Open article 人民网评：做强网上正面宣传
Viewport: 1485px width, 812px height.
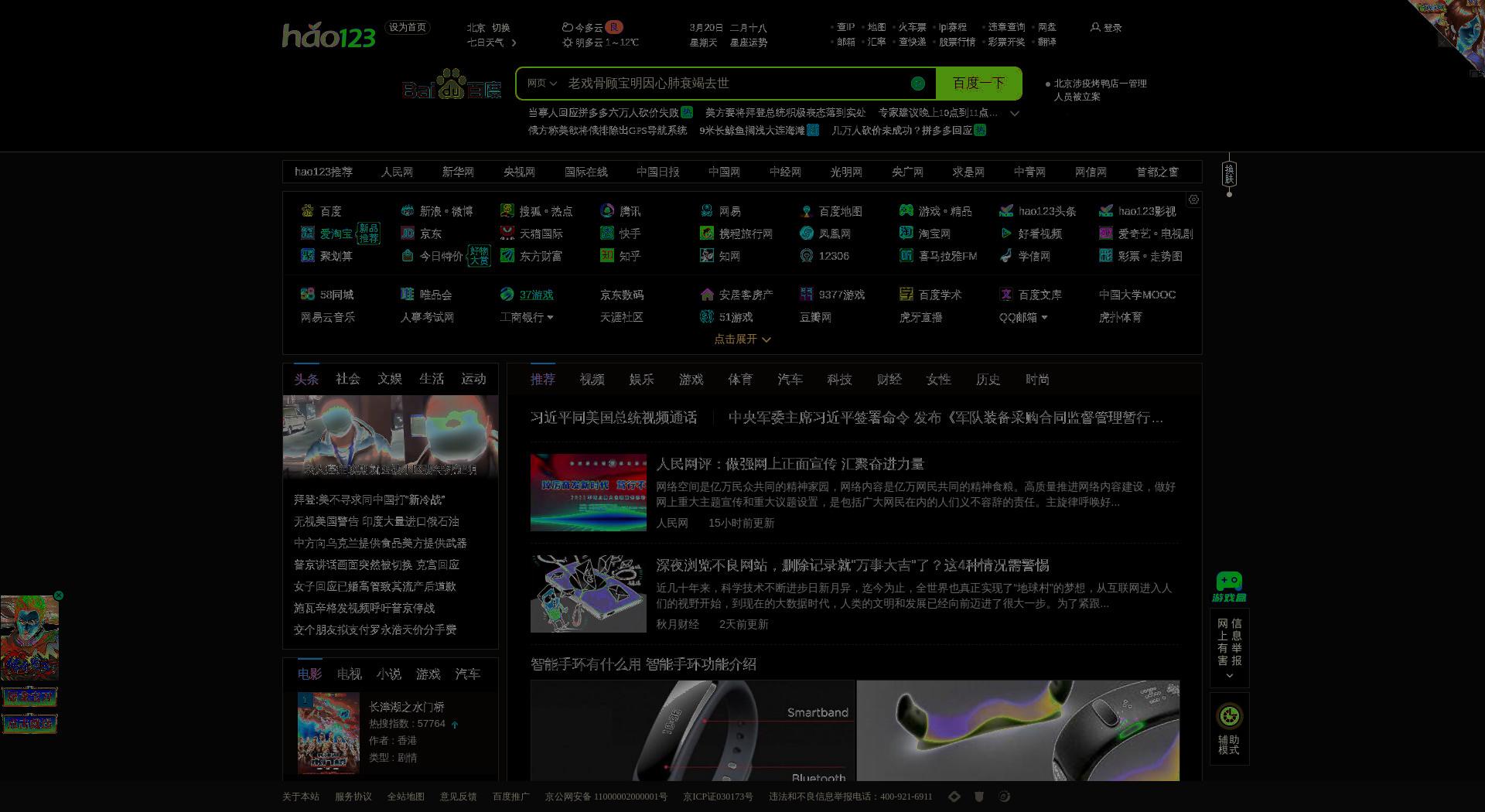(x=790, y=464)
